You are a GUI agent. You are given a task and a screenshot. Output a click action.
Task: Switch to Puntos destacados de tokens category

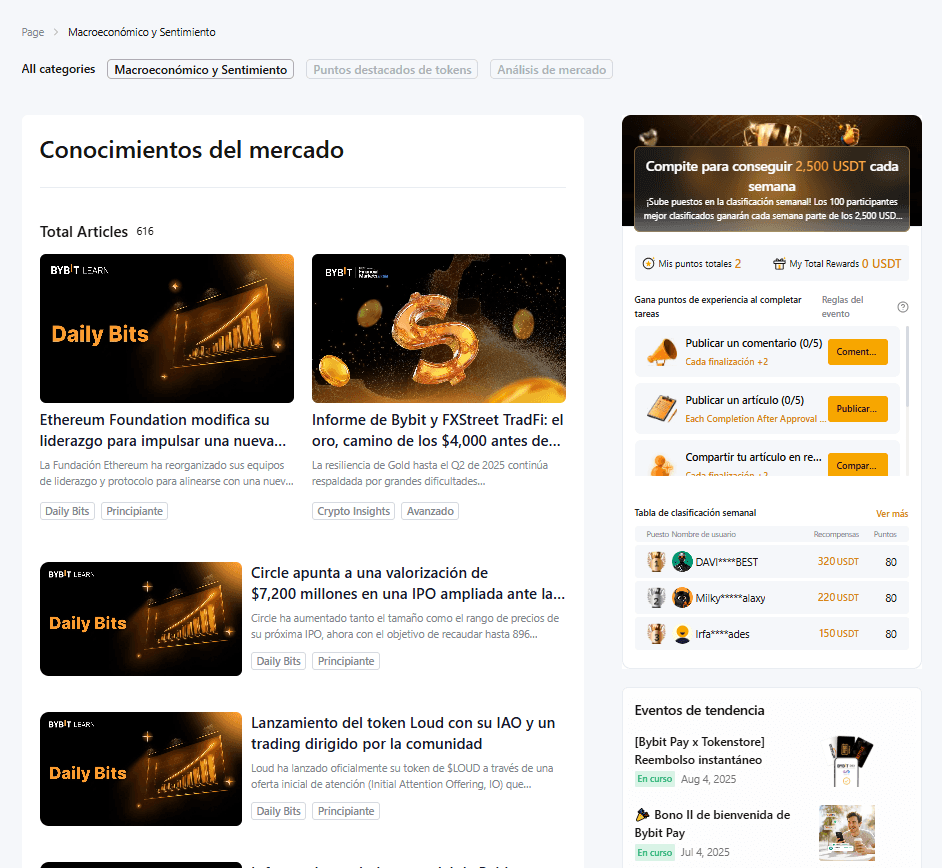392,69
